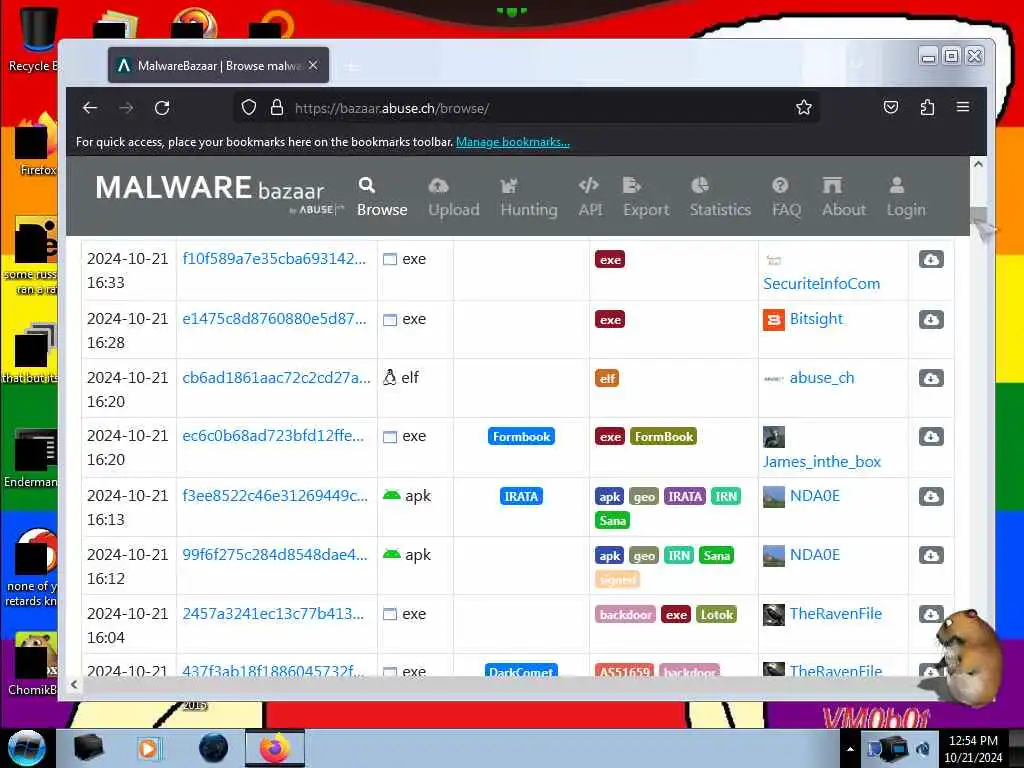Open the Upload navigation item
The height and width of the screenshot is (768, 1024).
click(453, 197)
